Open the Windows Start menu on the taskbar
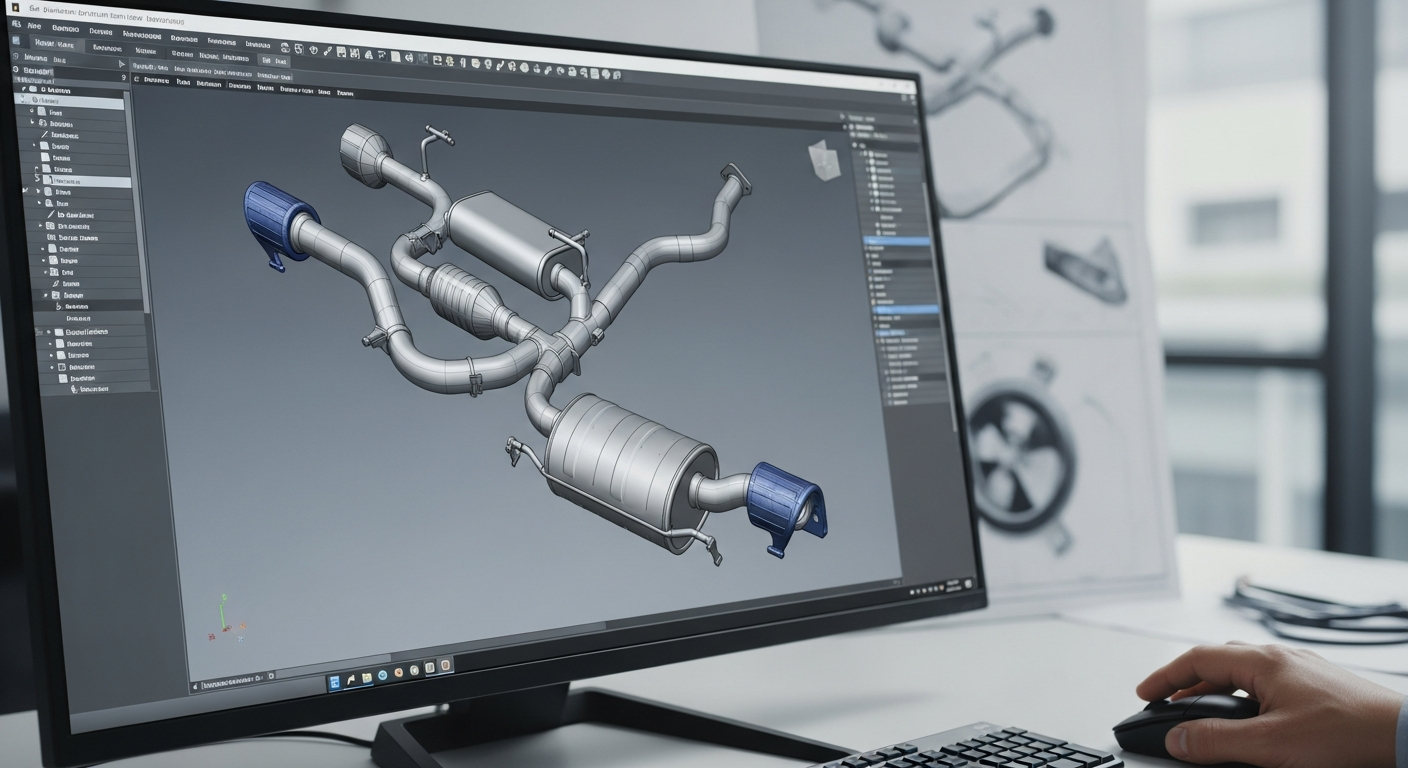The width and height of the screenshot is (1408, 768). (334, 681)
